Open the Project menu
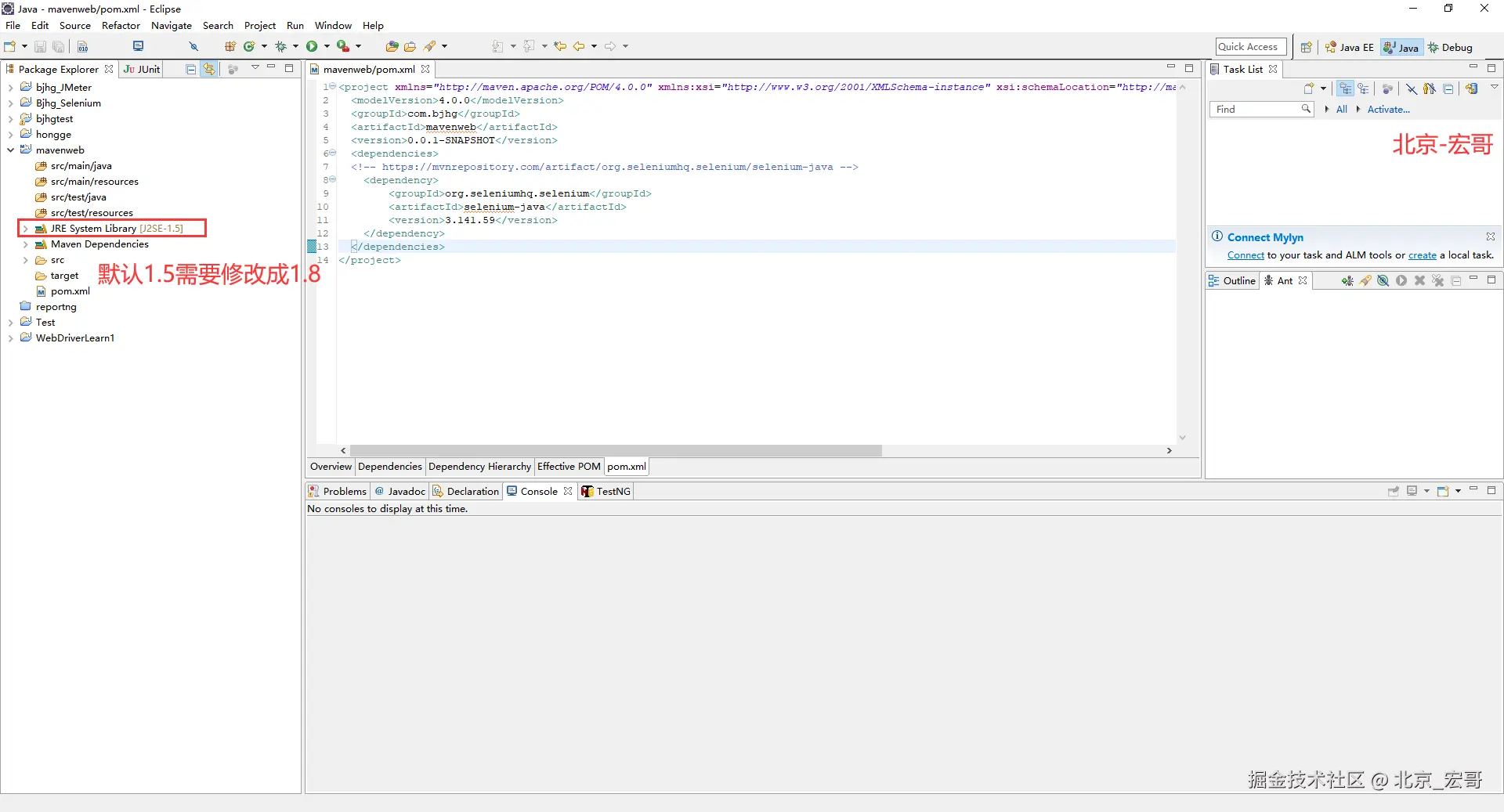The height and width of the screenshot is (812, 1504). [260, 26]
